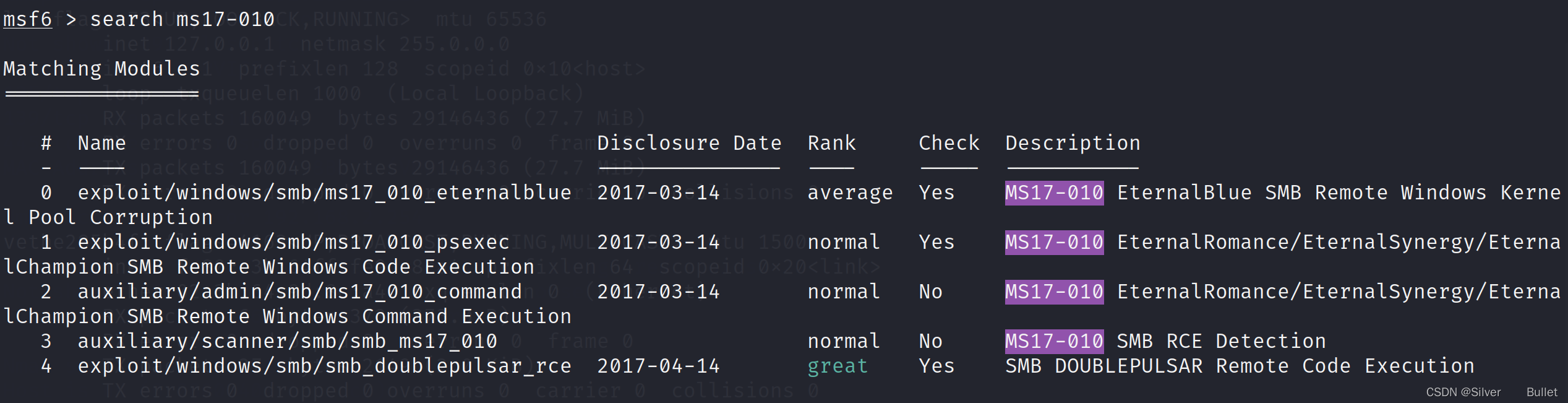This screenshot has width=1568, height=403.
Task: Click the green 'great' rank value
Action: tap(838, 366)
